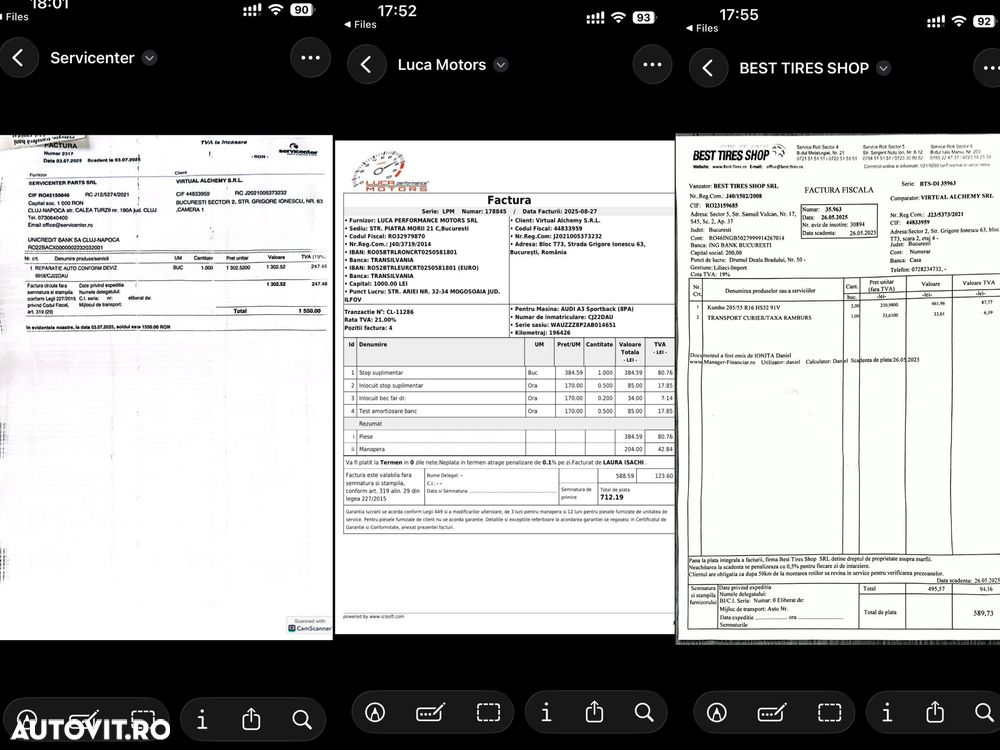The width and height of the screenshot is (1000, 750).
Task: Open the Servicenter title dropdown chevron
Action: [149, 58]
